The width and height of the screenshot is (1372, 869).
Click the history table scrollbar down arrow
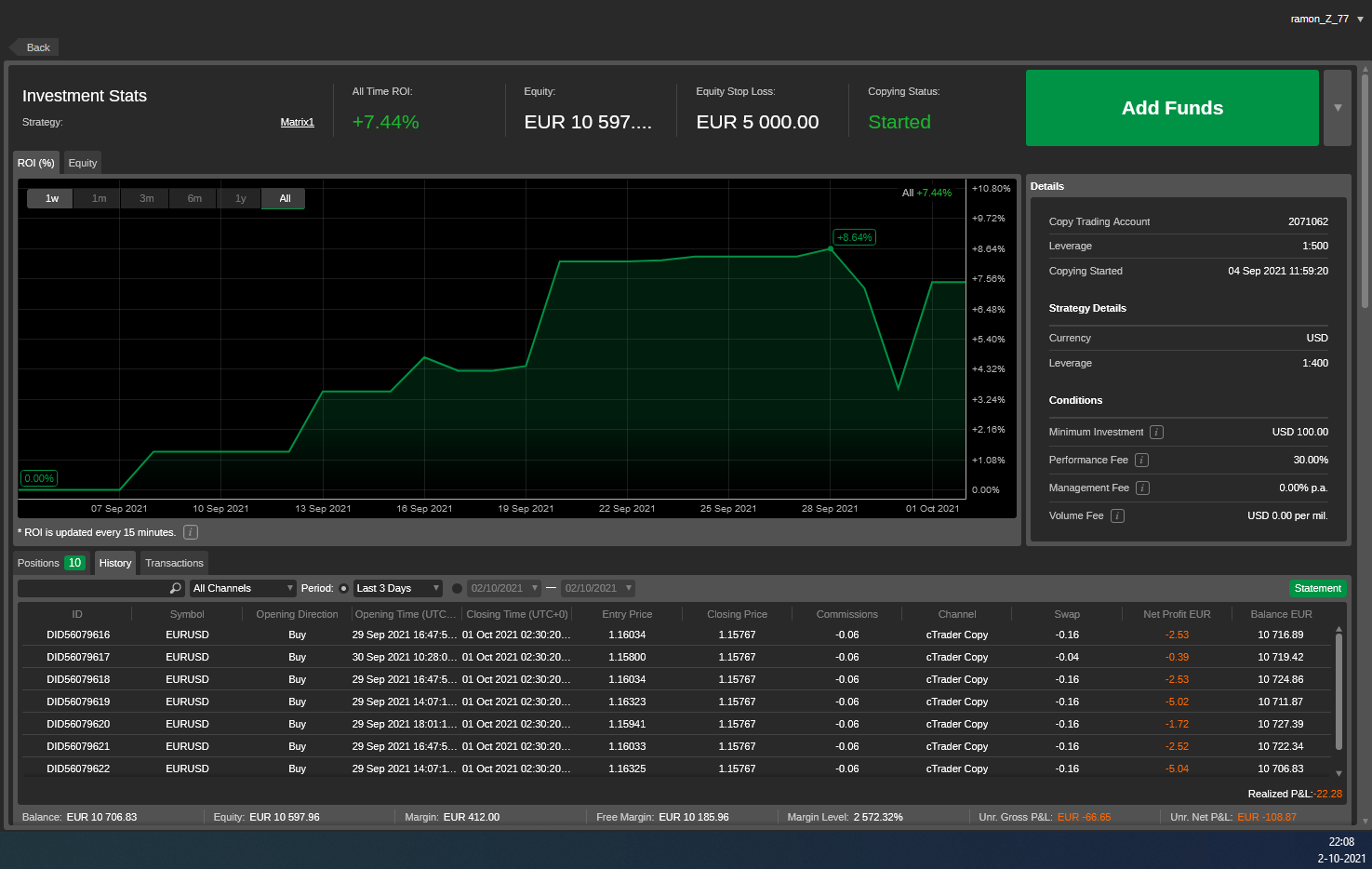[x=1339, y=773]
